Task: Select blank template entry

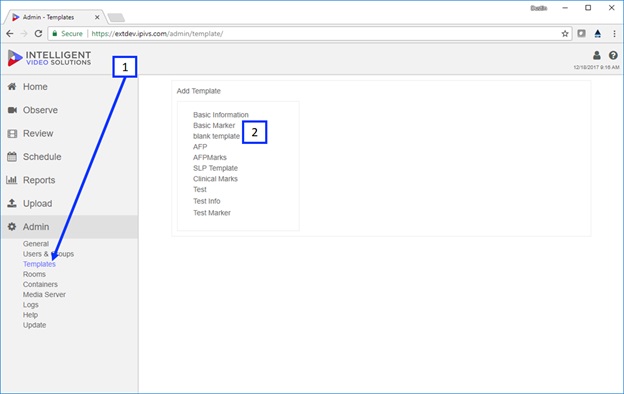Action: pos(216,136)
